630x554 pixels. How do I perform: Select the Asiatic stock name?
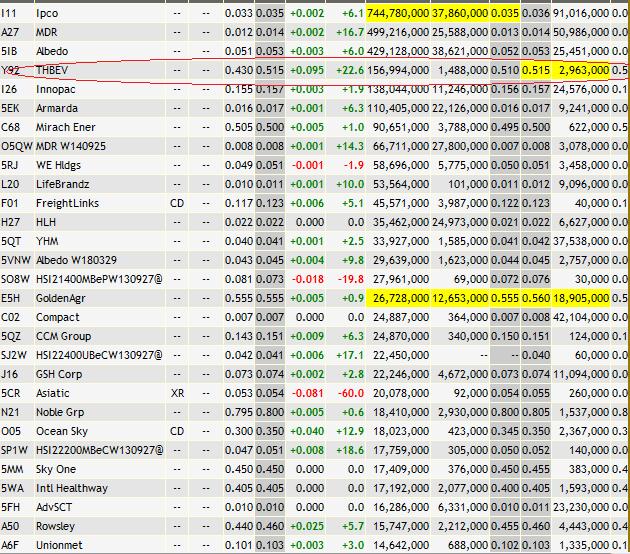point(53,393)
